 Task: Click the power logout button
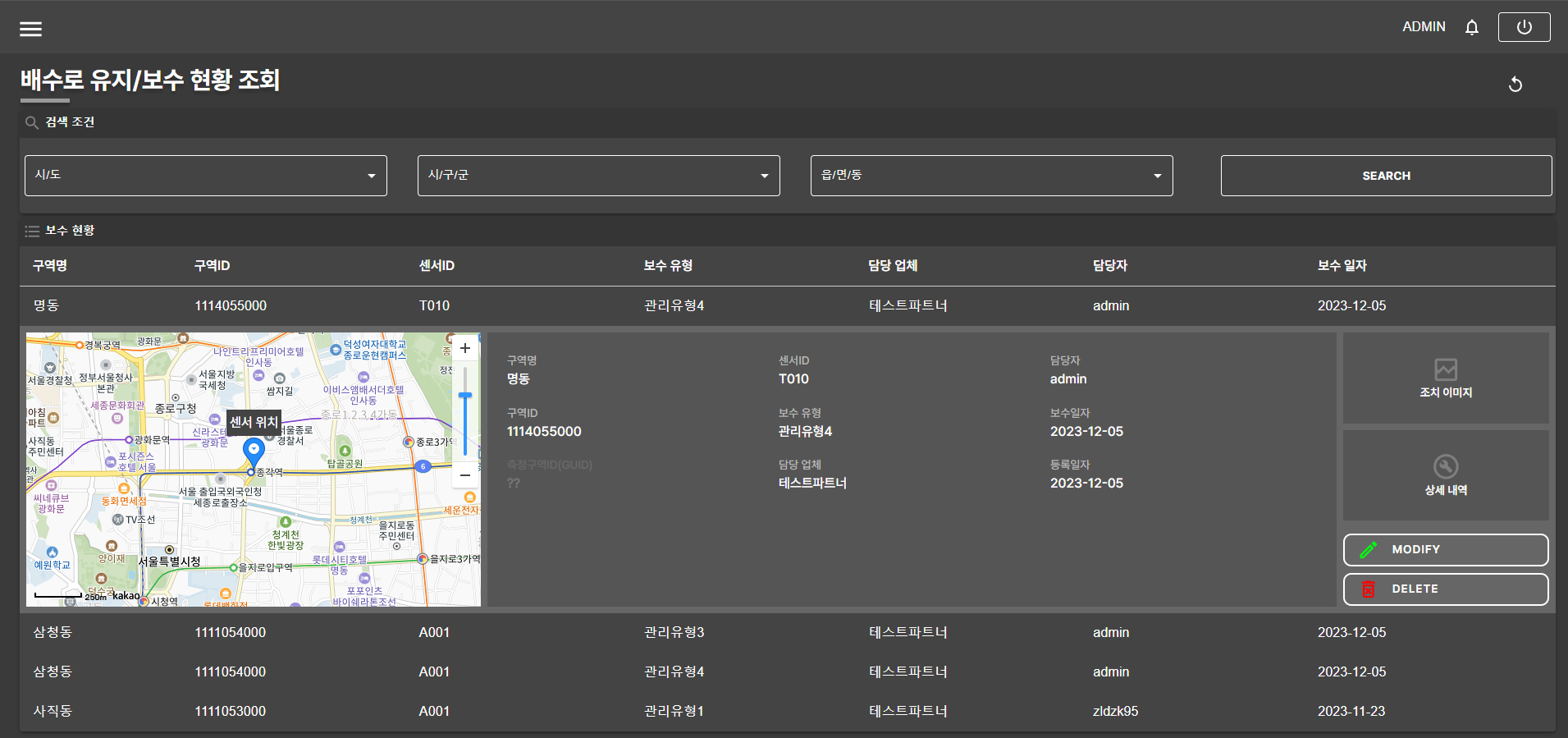coord(1524,27)
